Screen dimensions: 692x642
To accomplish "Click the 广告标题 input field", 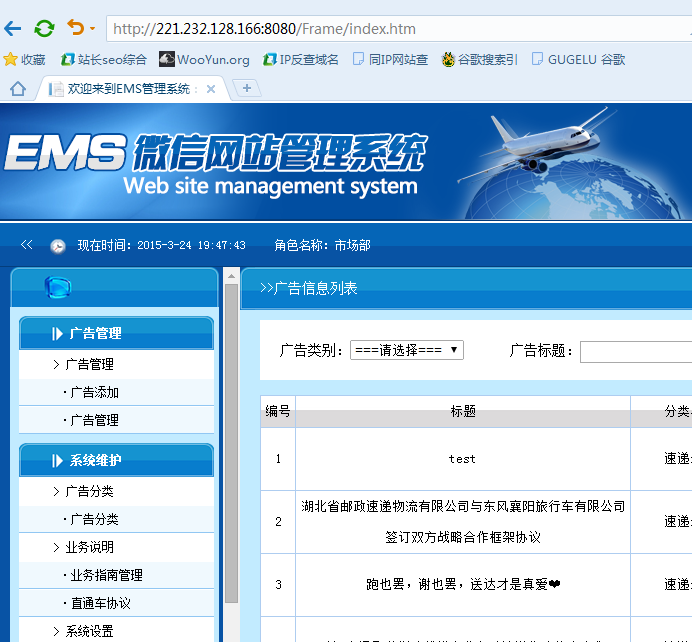I will point(636,352).
